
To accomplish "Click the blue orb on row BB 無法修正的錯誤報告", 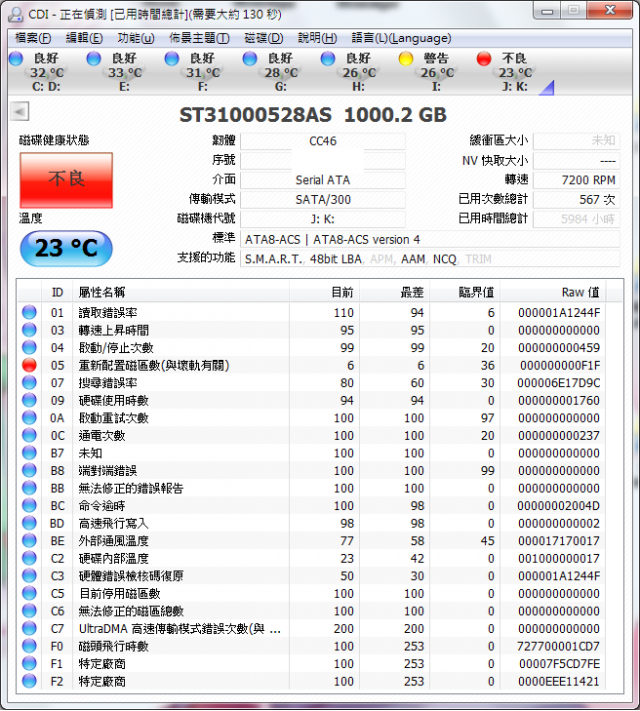I will click(29, 488).
